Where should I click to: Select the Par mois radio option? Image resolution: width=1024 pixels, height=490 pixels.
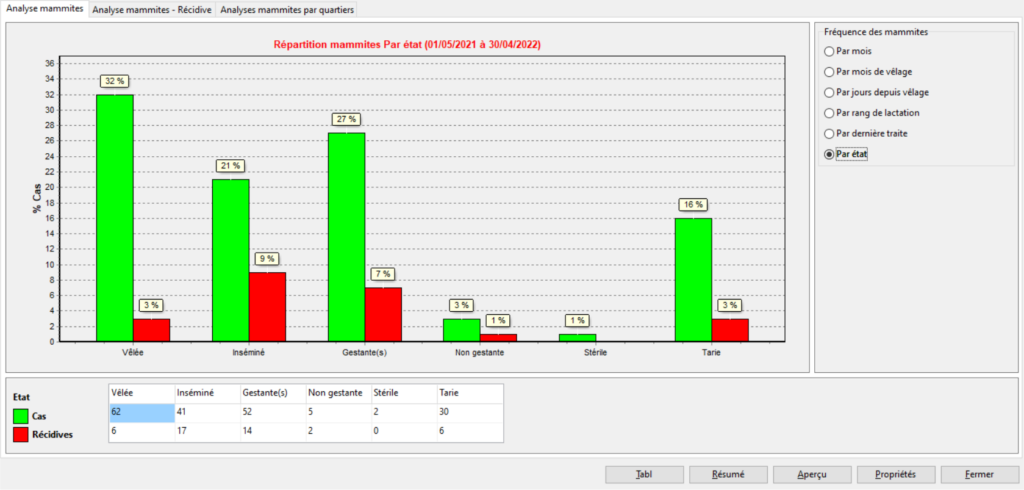coord(828,50)
